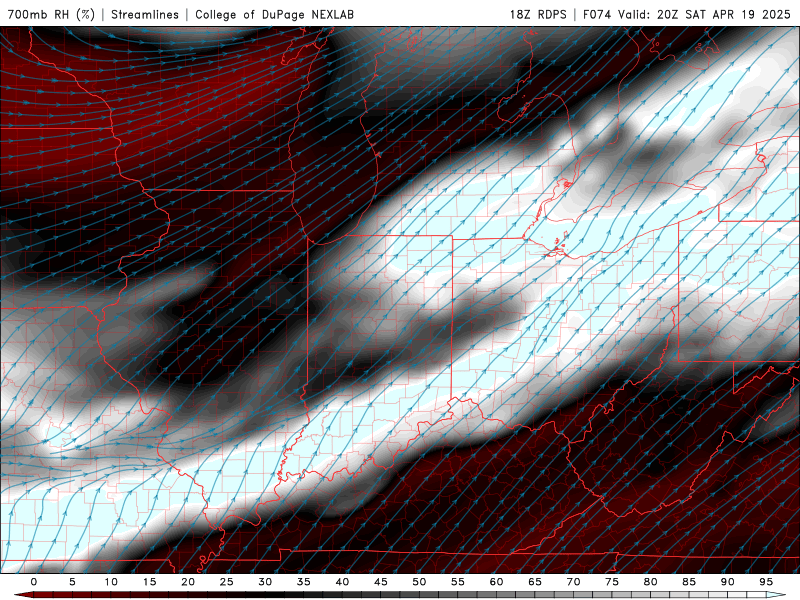Click the colorbar label "55"
800x600 pixels.
click(458, 582)
